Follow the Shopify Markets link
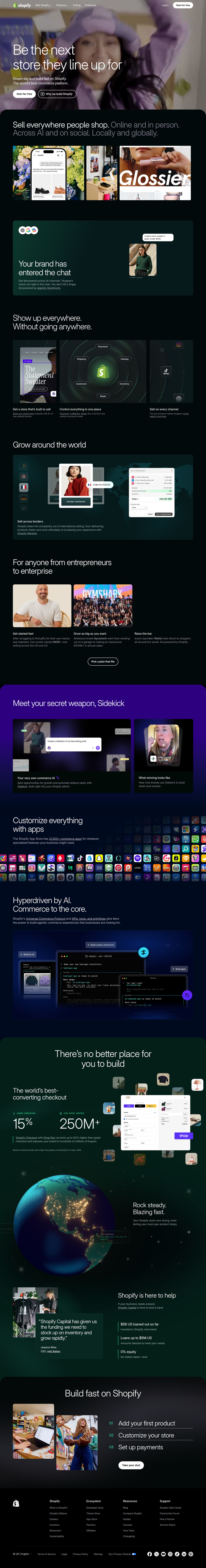Screen dimensions: 206x1568 27,533
